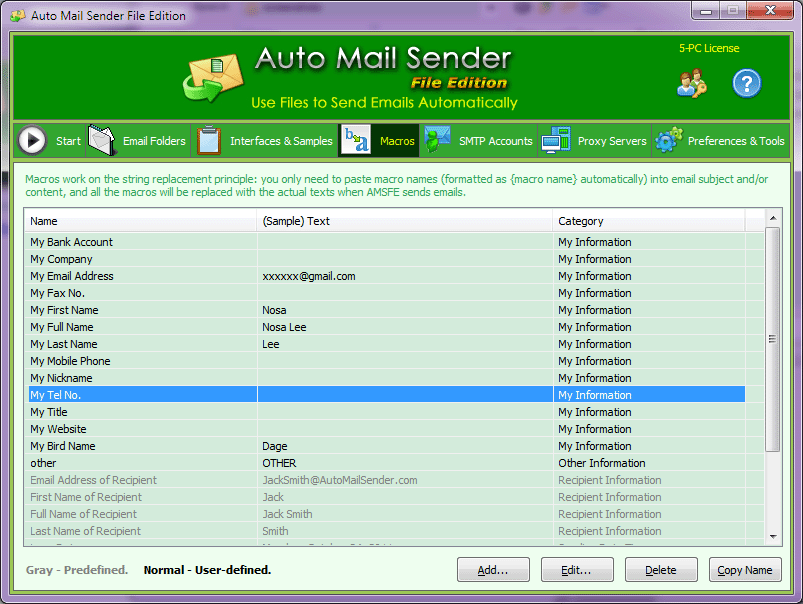Click the Proxy Servers computer icon
The width and height of the screenshot is (803, 604).
pyautogui.click(x=556, y=140)
